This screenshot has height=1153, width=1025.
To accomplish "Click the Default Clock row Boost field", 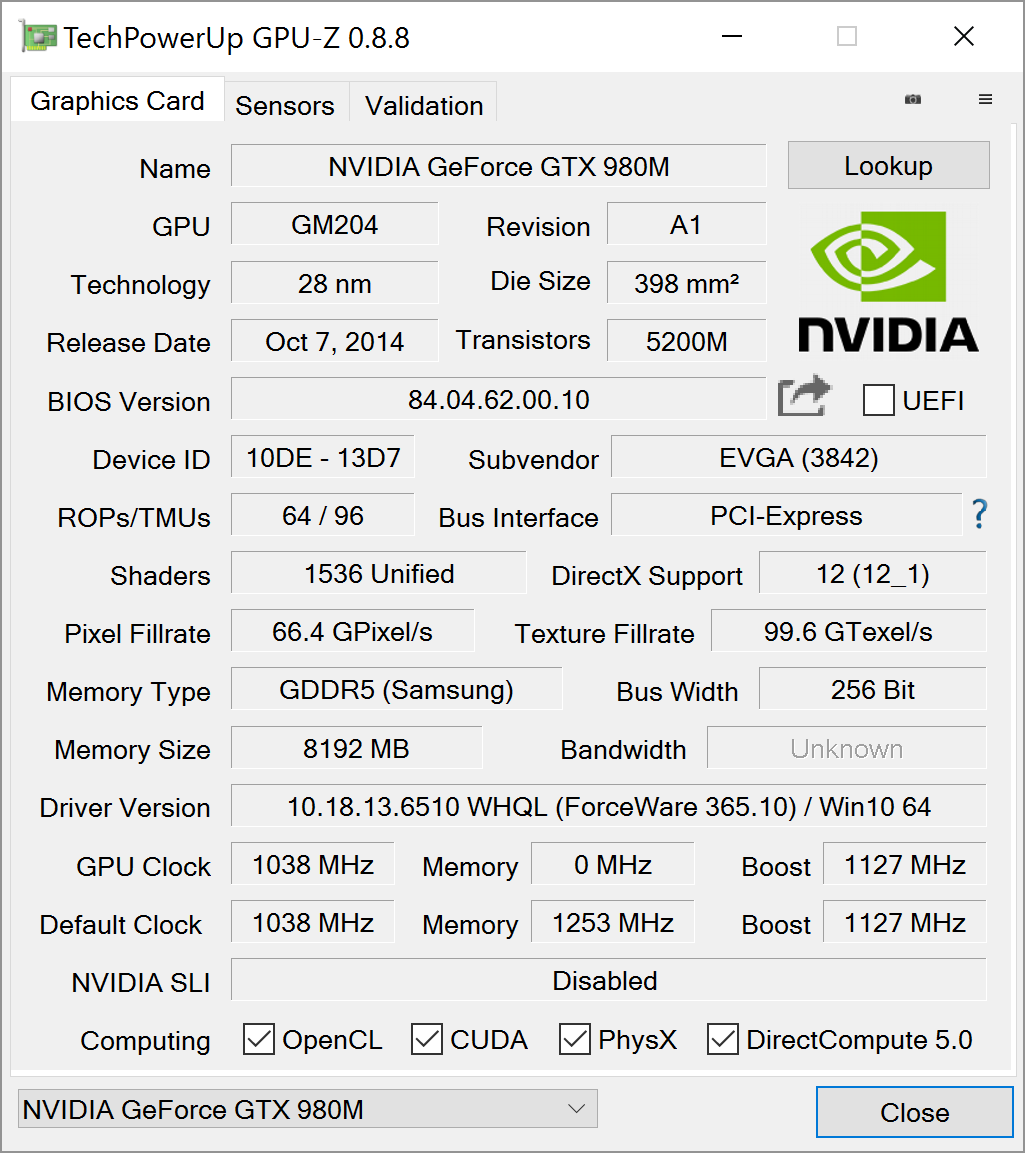I will [x=904, y=923].
